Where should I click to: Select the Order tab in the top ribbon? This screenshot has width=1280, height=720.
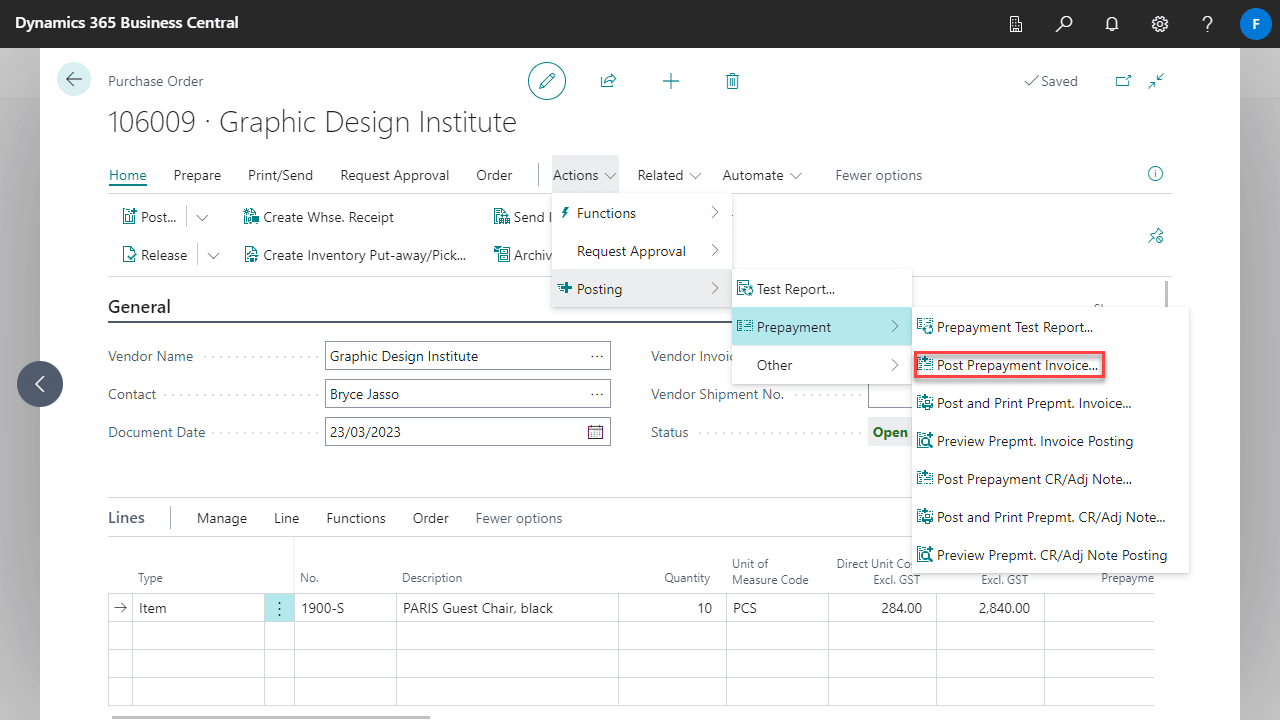[x=494, y=175]
